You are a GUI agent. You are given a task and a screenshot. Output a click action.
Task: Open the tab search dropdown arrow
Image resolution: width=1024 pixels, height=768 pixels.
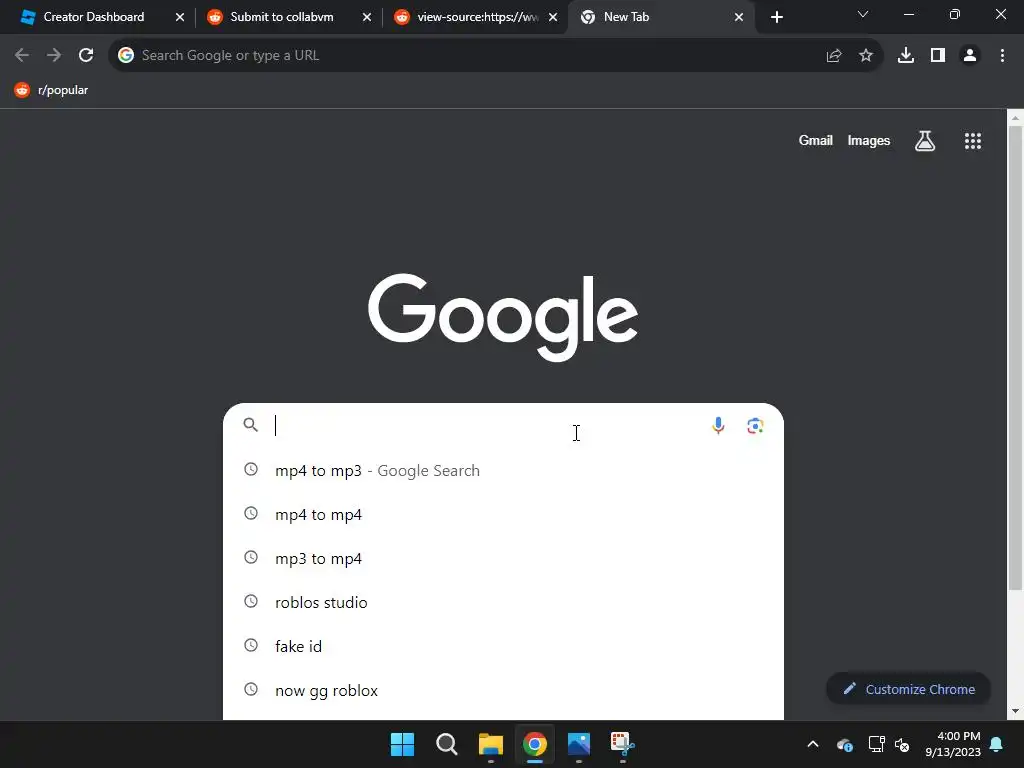863,14
